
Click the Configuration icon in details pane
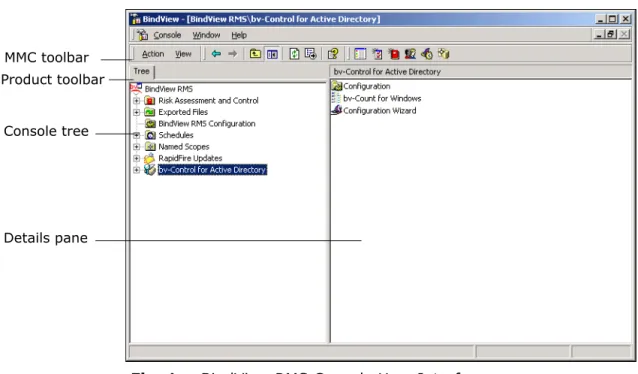point(336,86)
